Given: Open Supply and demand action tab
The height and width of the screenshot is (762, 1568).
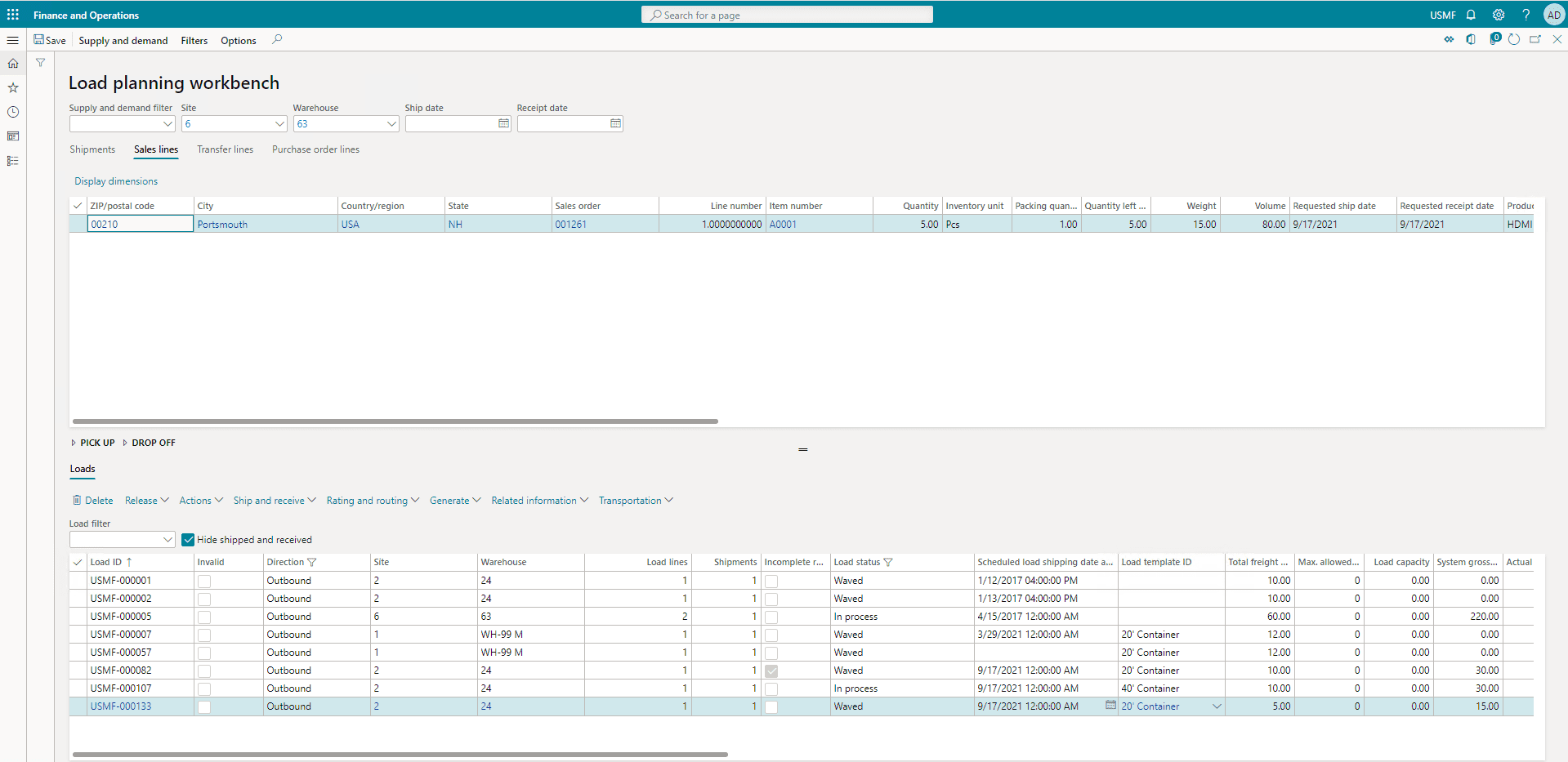Looking at the screenshot, I should coord(123,40).
